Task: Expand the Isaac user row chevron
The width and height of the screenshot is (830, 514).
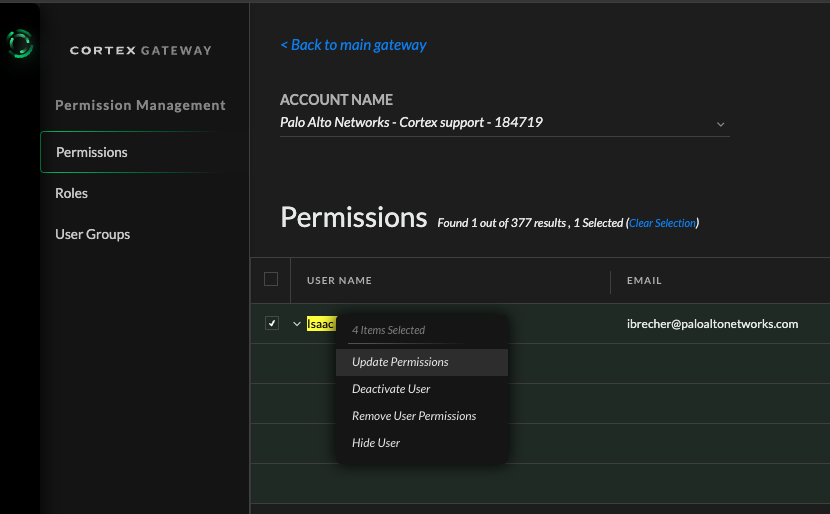Action: [296, 324]
